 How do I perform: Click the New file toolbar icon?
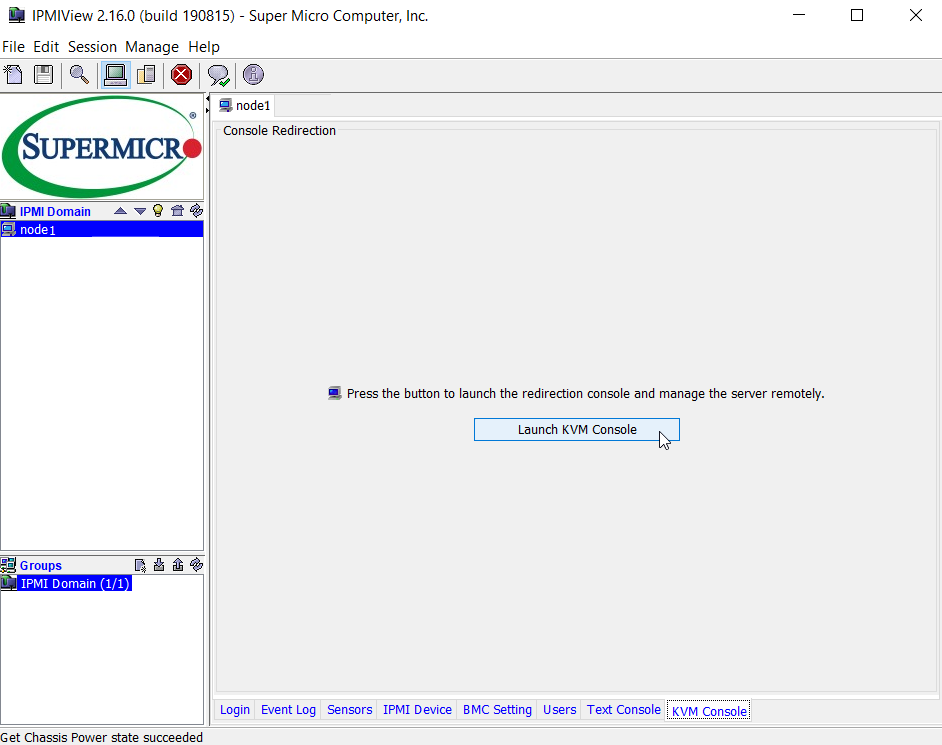point(13,75)
